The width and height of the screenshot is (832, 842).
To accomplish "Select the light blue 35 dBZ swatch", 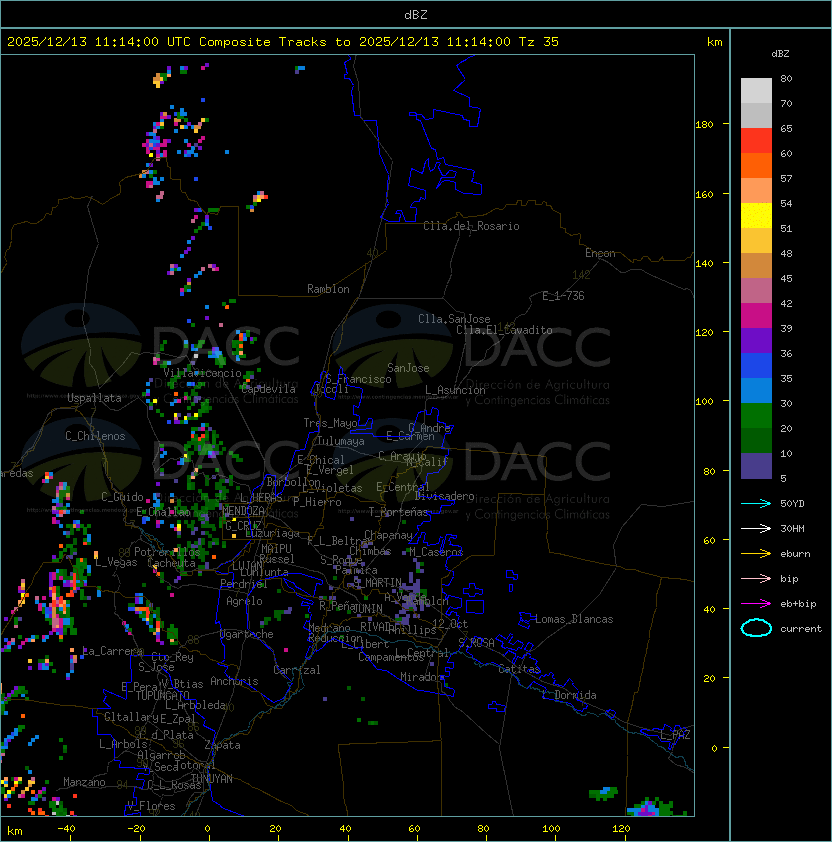I will coord(756,390).
